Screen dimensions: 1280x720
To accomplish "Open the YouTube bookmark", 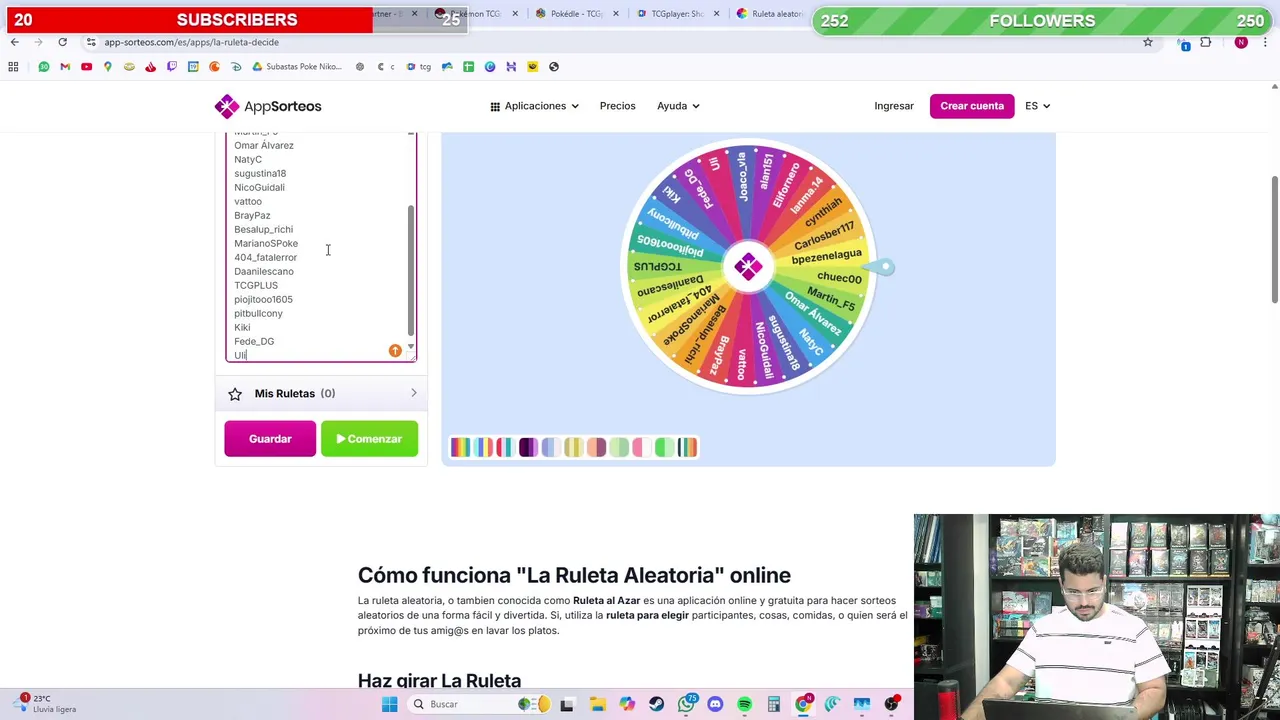I will coord(86,67).
